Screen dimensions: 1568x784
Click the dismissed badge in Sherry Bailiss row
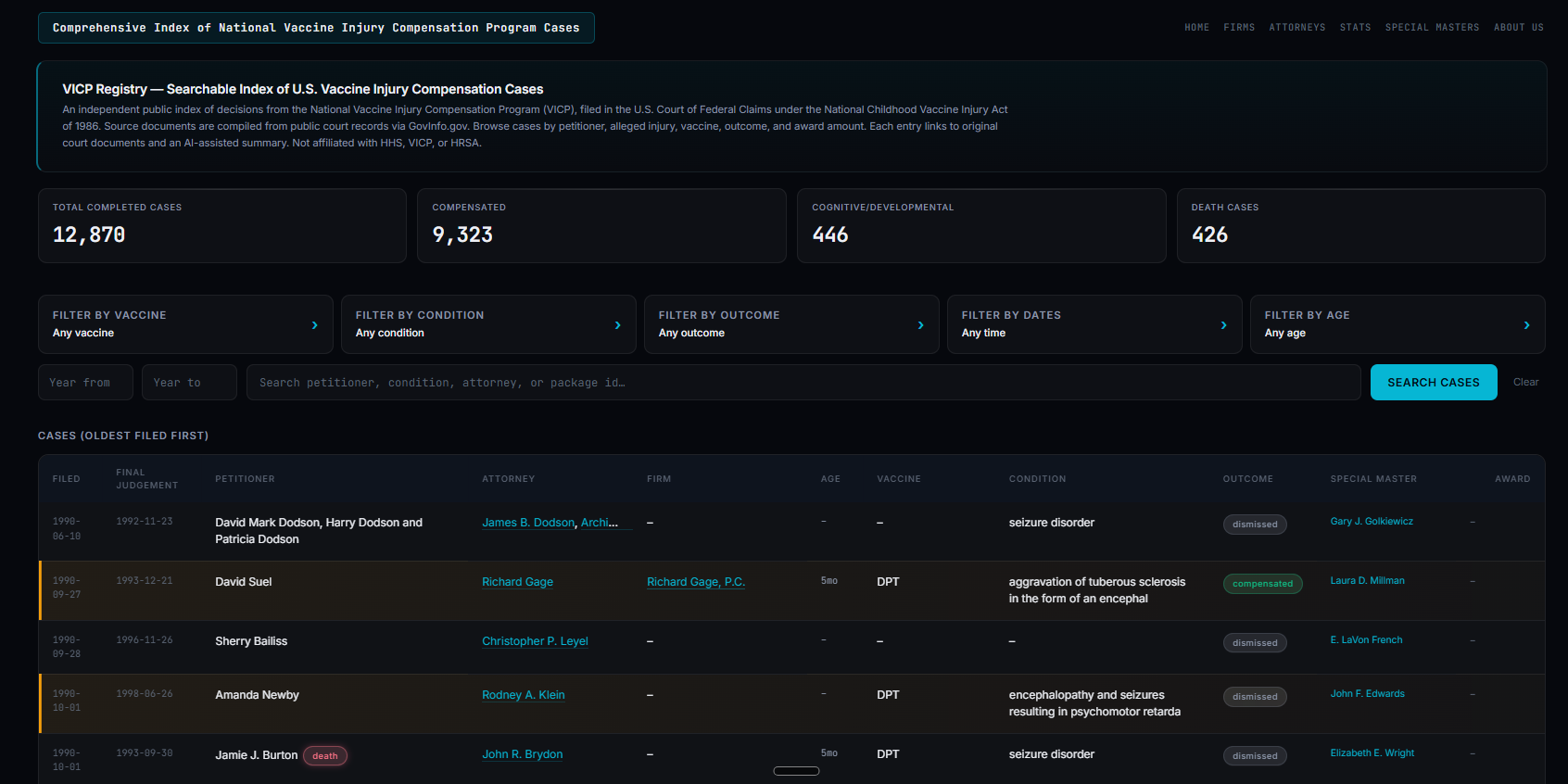(x=1255, y=643)
